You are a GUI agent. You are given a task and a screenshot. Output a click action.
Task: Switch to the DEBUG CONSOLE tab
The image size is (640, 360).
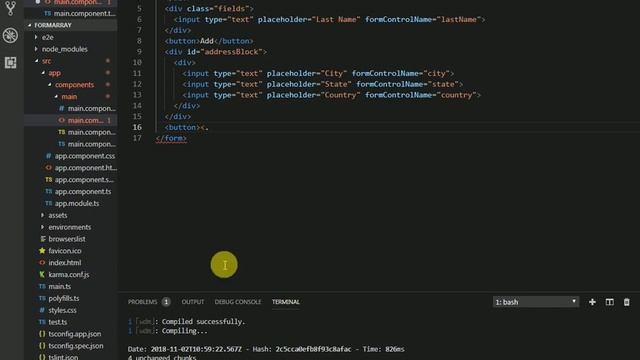click(238, 302)
